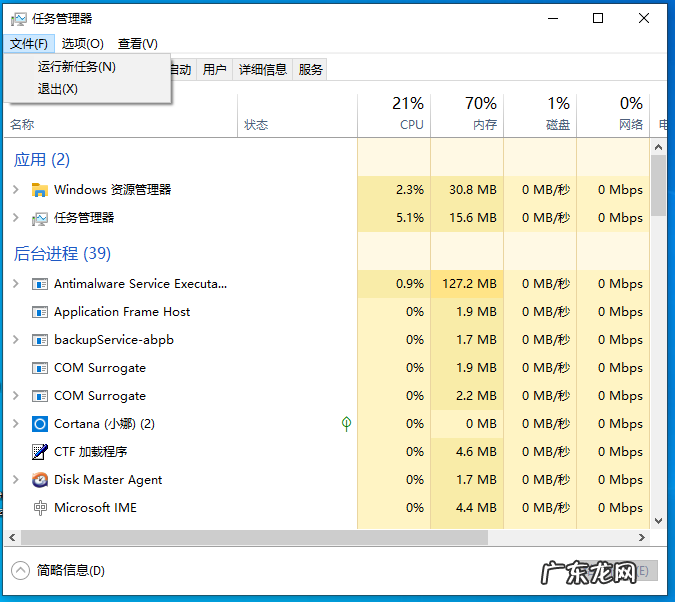Expand the Cortana (小娜) row

tap(16, 424)
